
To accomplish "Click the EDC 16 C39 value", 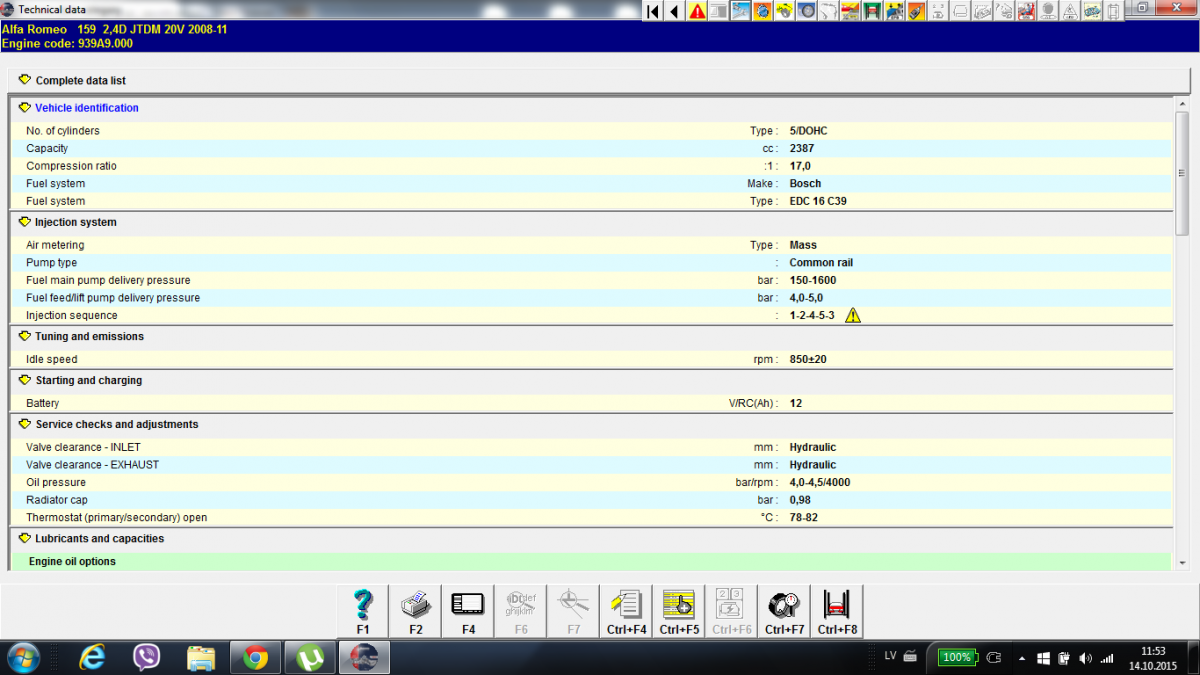I will point(818,201).
